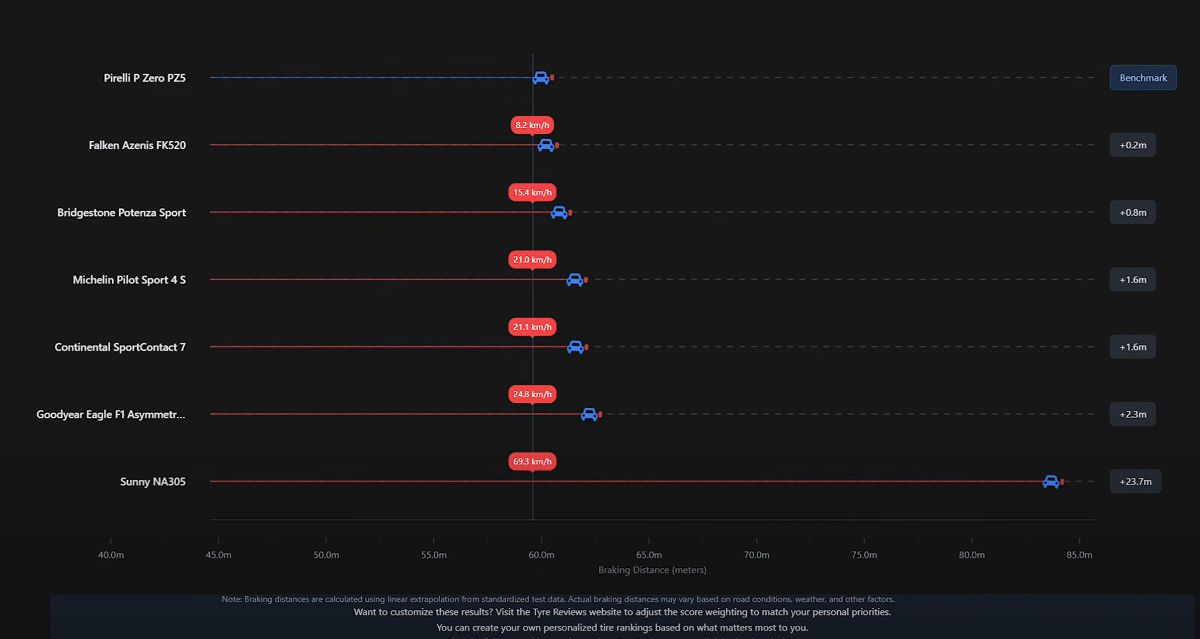Click the 69.3 km/h speed bubble
The height and width of the screenshot is (639, 1200).
532,462
